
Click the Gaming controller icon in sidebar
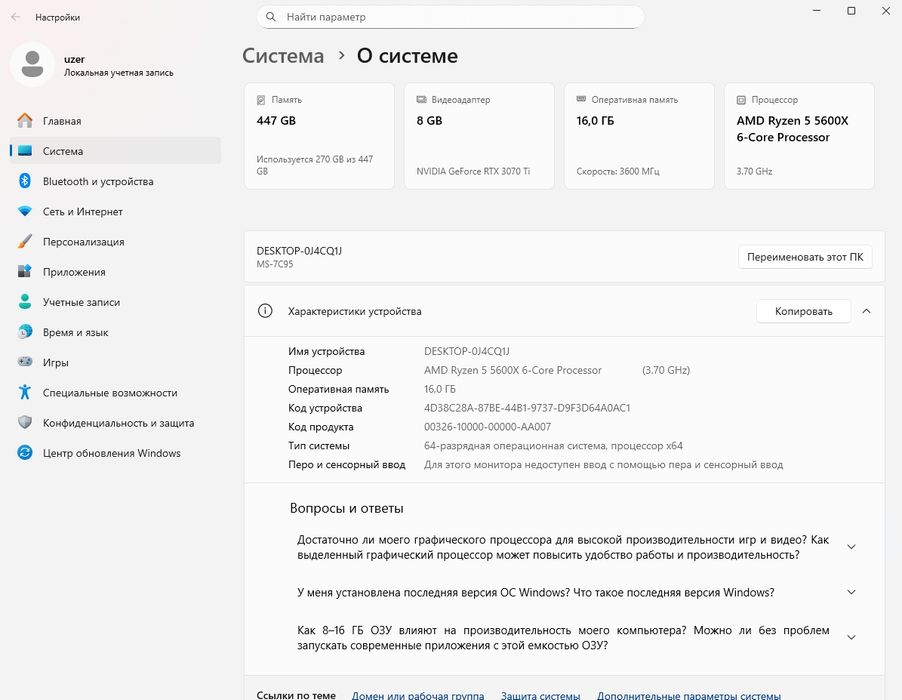pos(25,362)
